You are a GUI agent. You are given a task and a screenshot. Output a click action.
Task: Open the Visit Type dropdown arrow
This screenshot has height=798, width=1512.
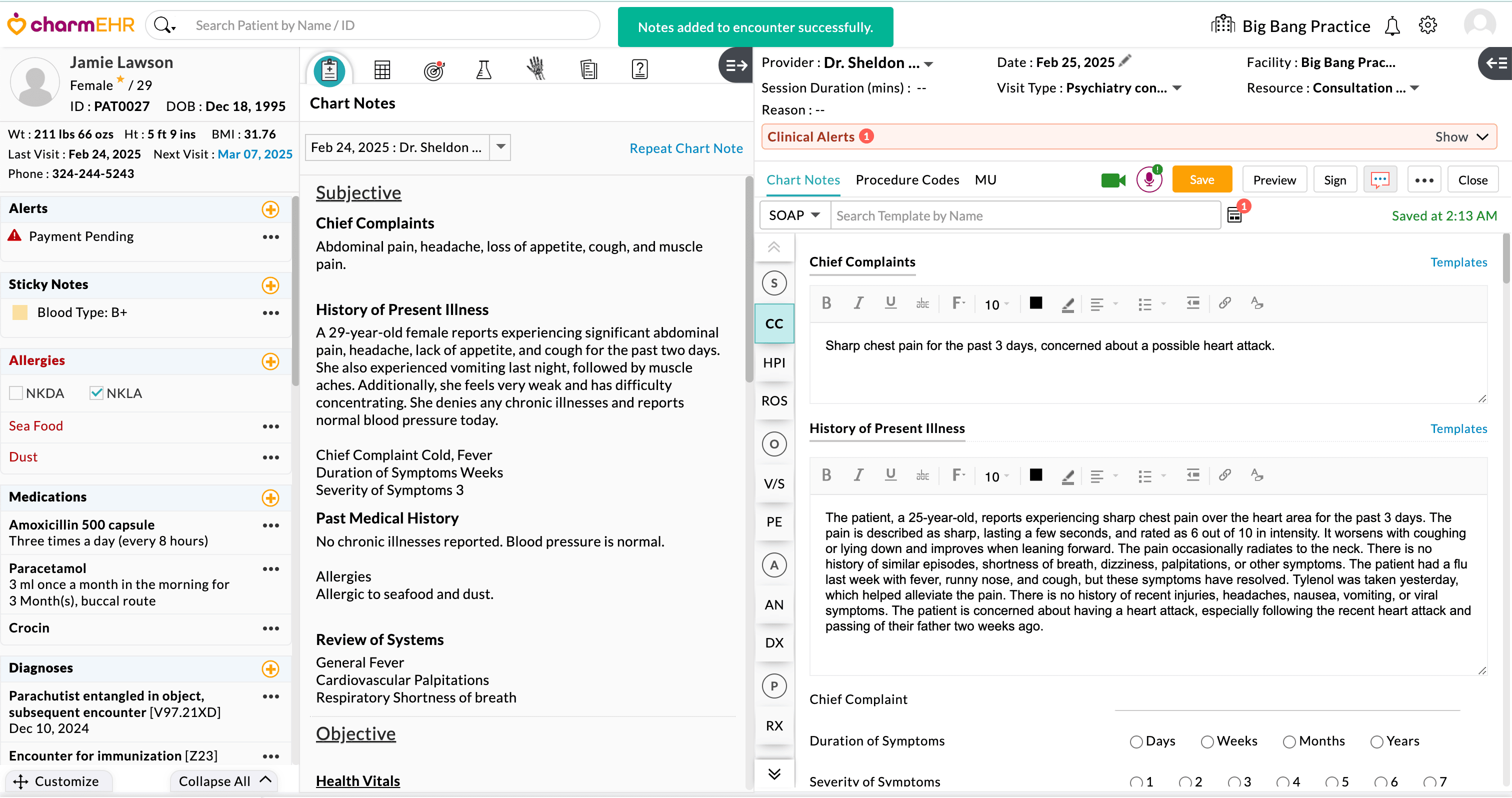(x=1177, y=88)
